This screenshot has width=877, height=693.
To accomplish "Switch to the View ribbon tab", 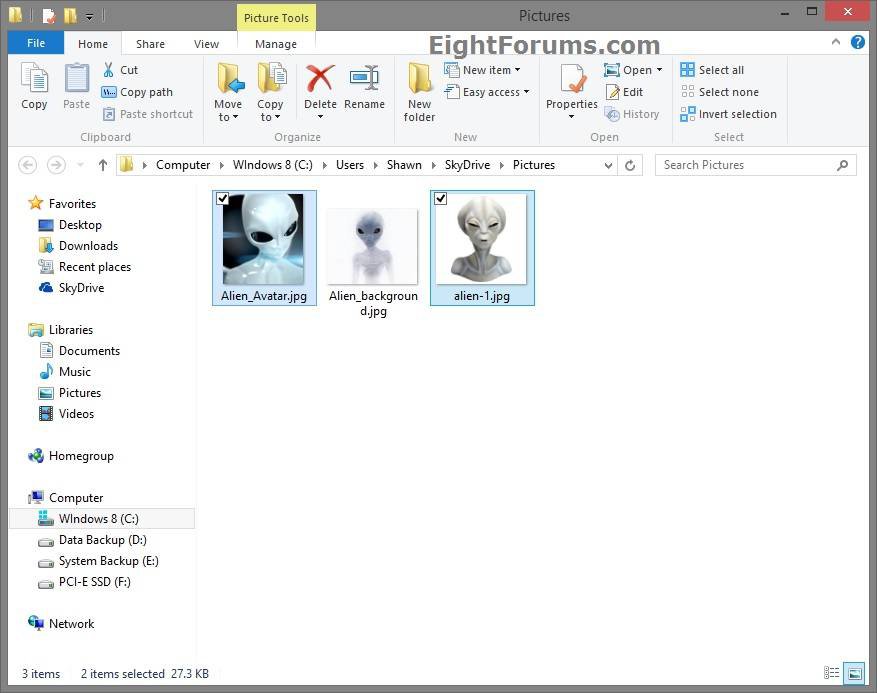I will 206,44.
